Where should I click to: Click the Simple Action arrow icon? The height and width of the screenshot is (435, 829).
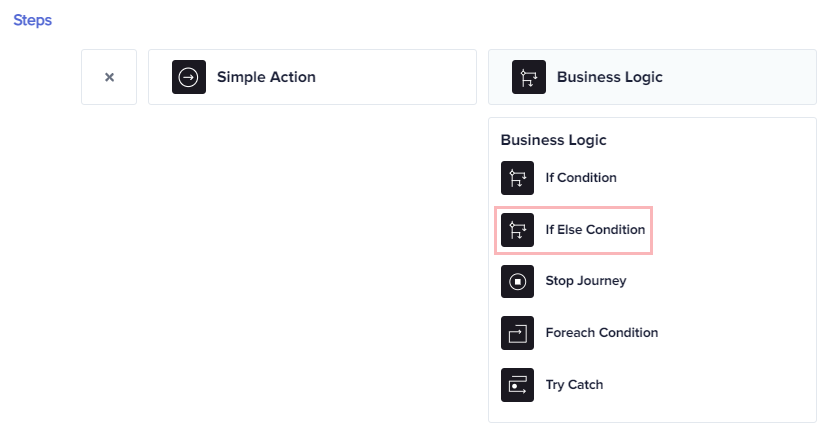(189, 77)
